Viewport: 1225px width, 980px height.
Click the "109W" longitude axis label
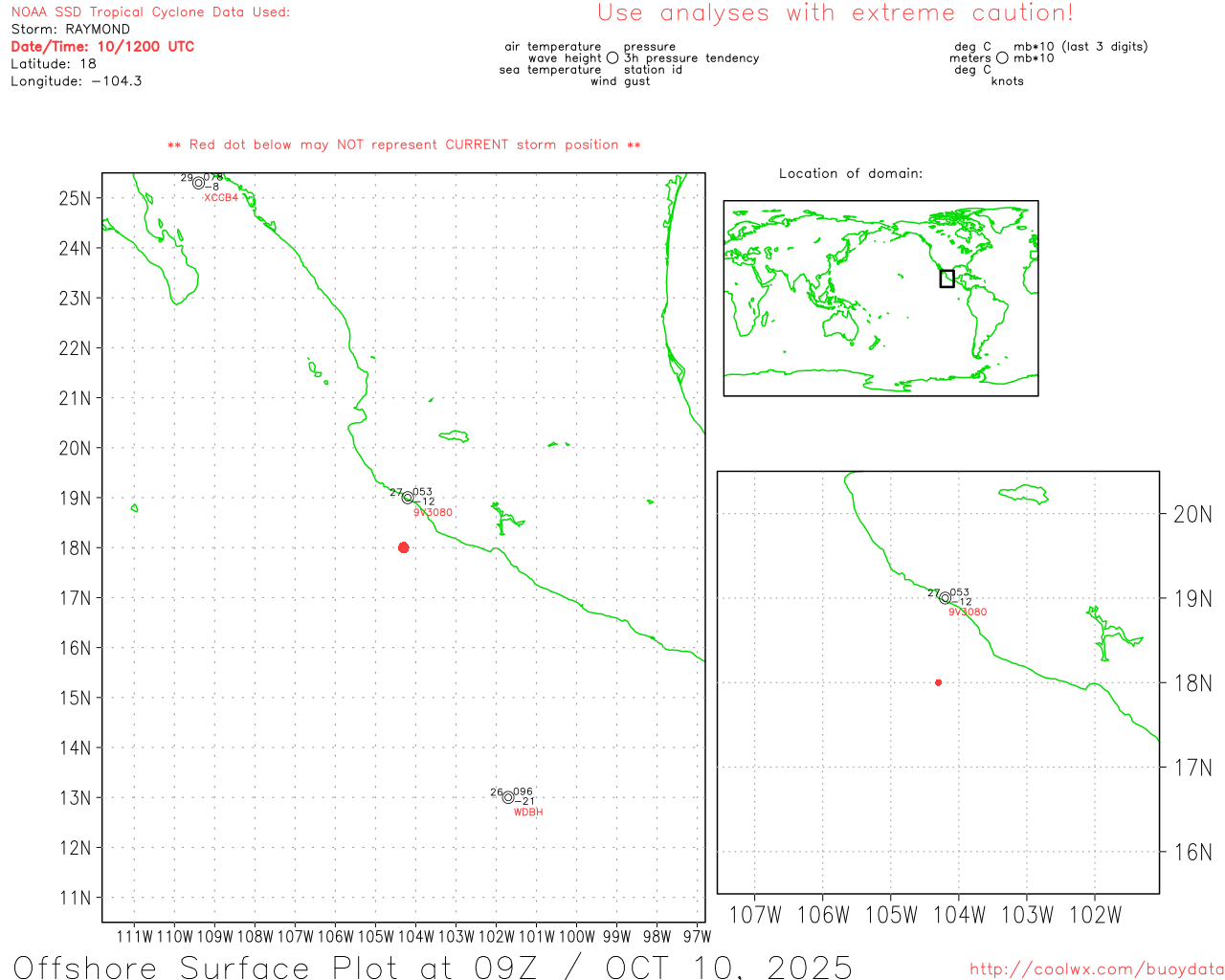click(x=214, y=937)
